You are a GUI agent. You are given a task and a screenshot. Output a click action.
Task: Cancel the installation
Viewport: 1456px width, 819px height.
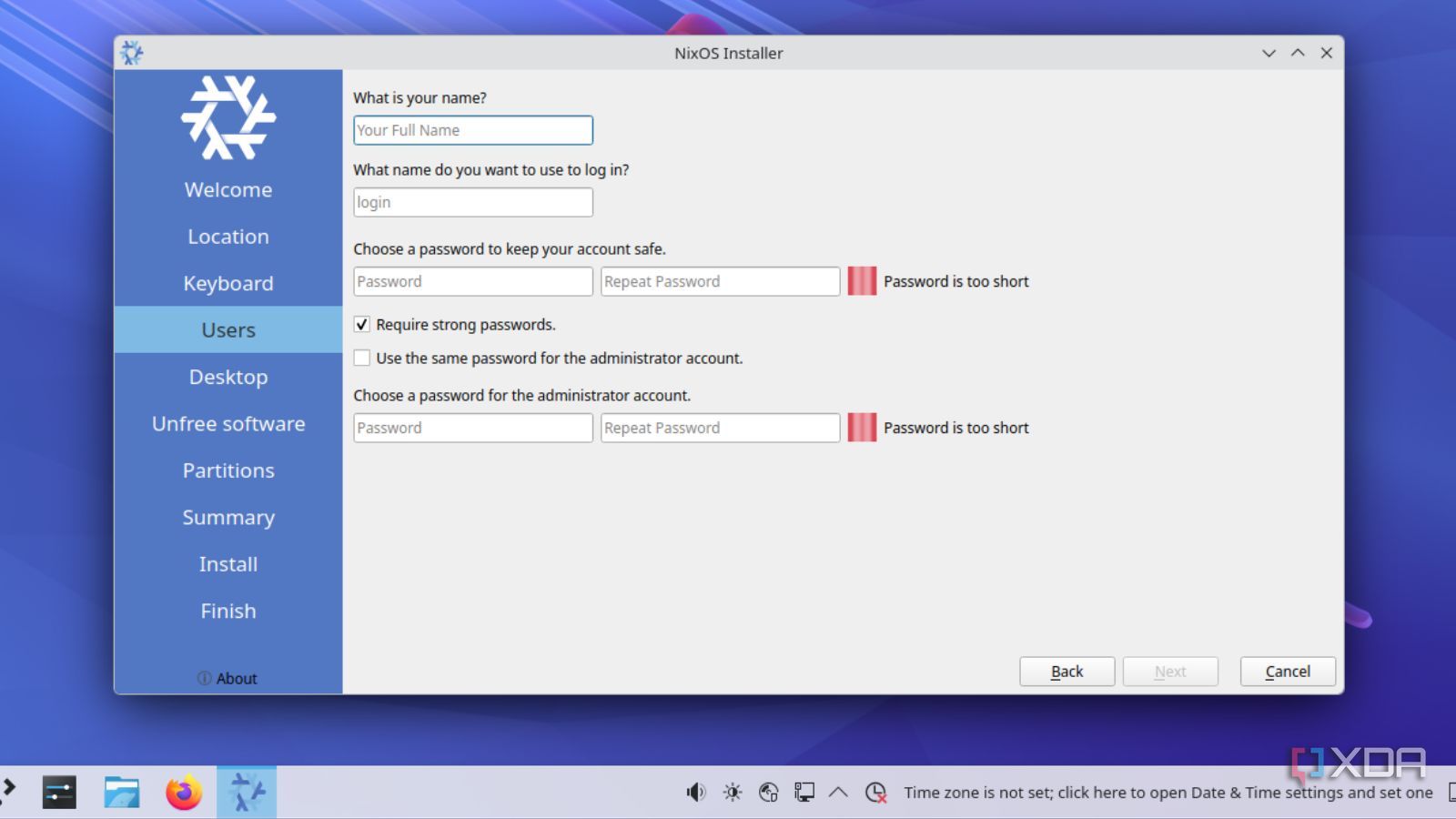(1288, 672)
